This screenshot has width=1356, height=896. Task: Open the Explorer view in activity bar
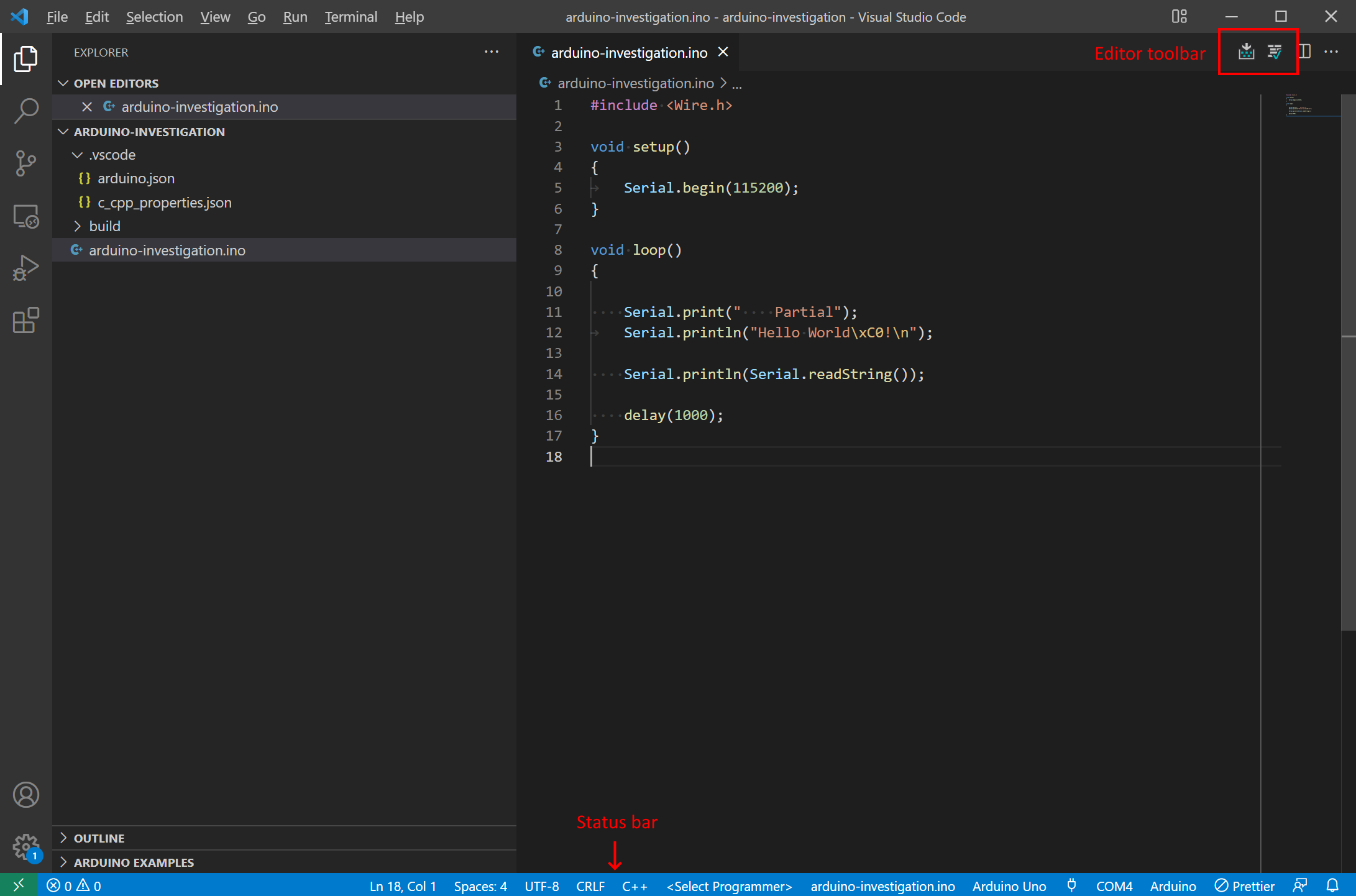click(25, 58)
